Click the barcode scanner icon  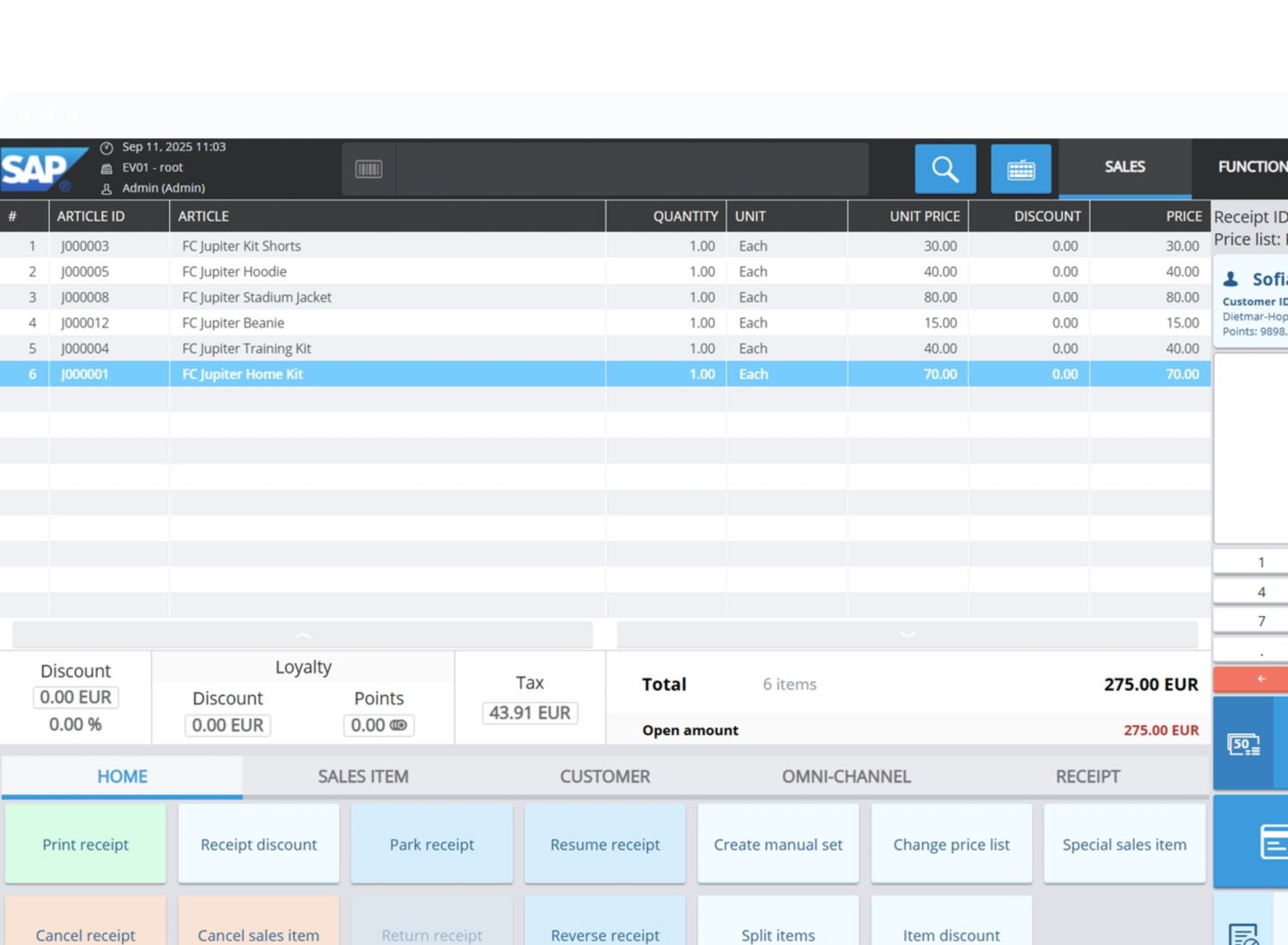tap(368, 169)
